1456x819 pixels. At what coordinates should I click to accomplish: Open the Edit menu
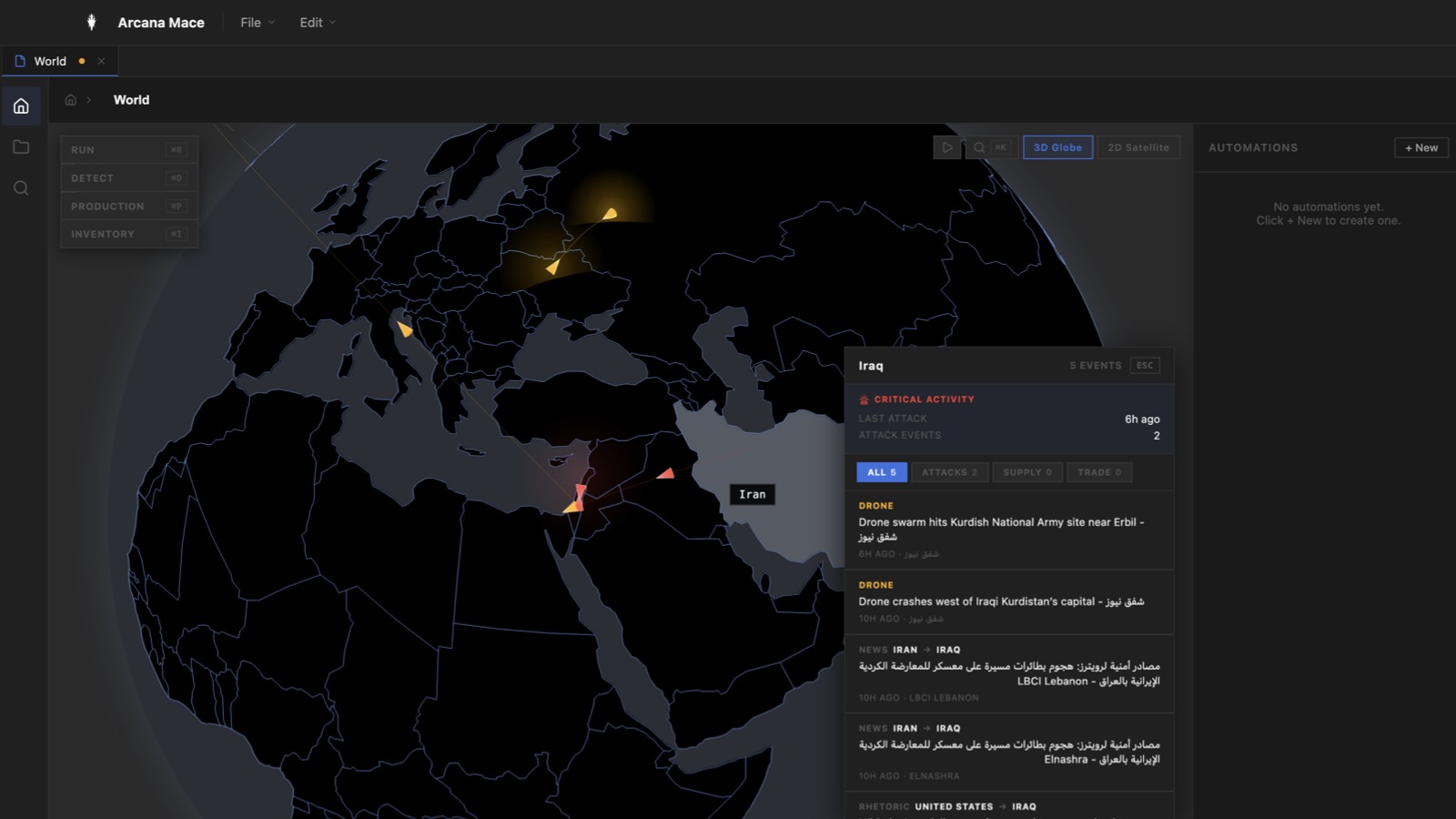(318, 23)
